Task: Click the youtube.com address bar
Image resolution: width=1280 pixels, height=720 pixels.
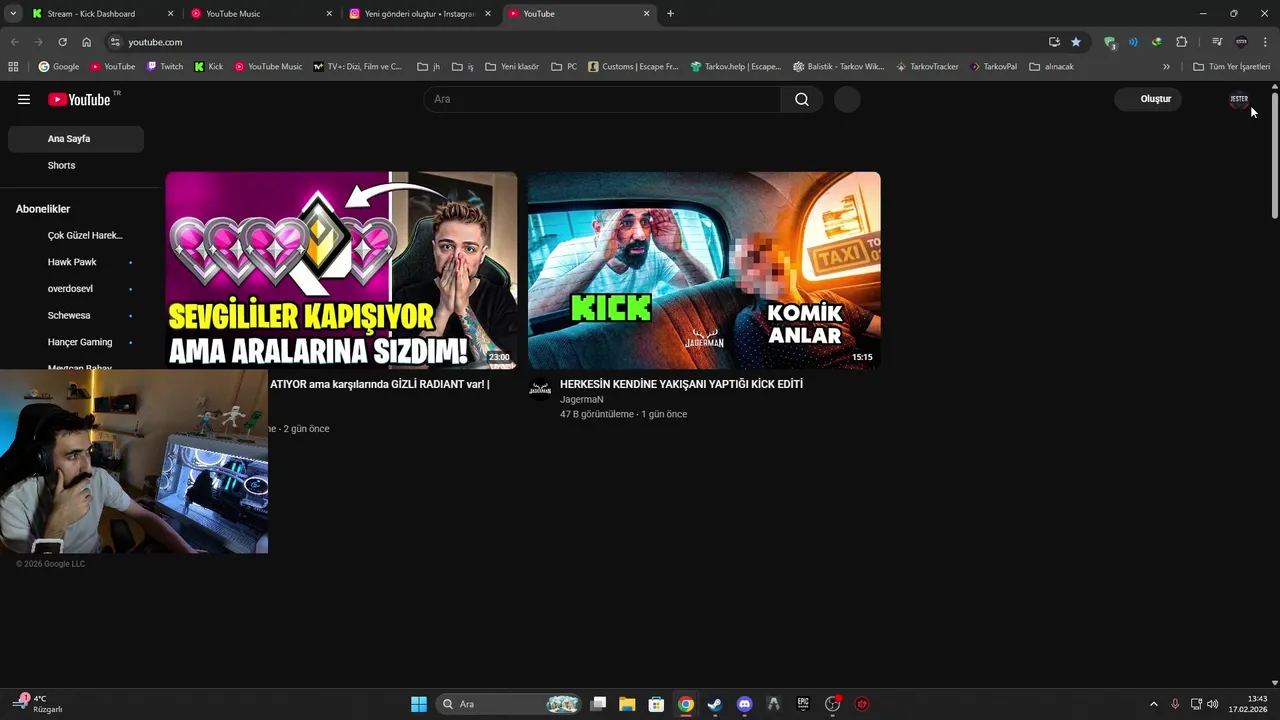Action: click(580, 42)
